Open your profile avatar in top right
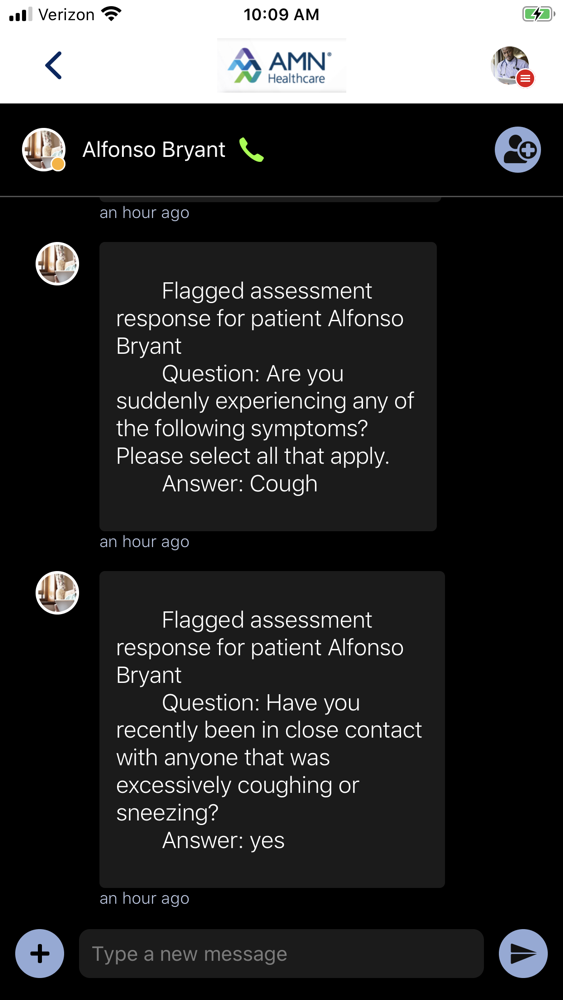Viewport: 563px width, 1000px height. coord(510,65)
